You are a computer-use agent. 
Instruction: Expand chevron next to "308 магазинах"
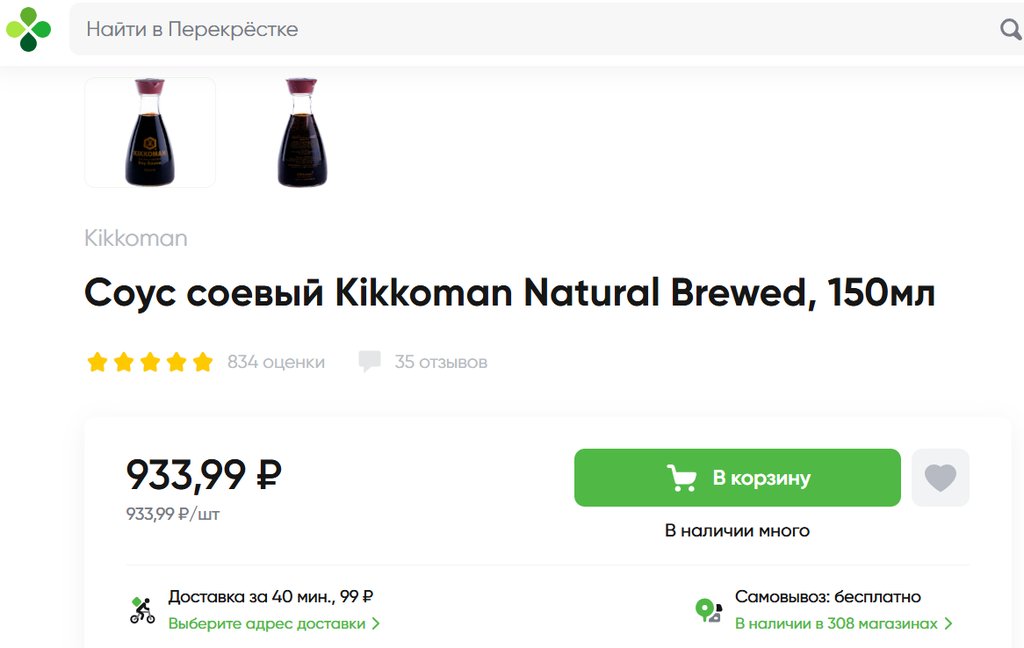coord(948,624)
